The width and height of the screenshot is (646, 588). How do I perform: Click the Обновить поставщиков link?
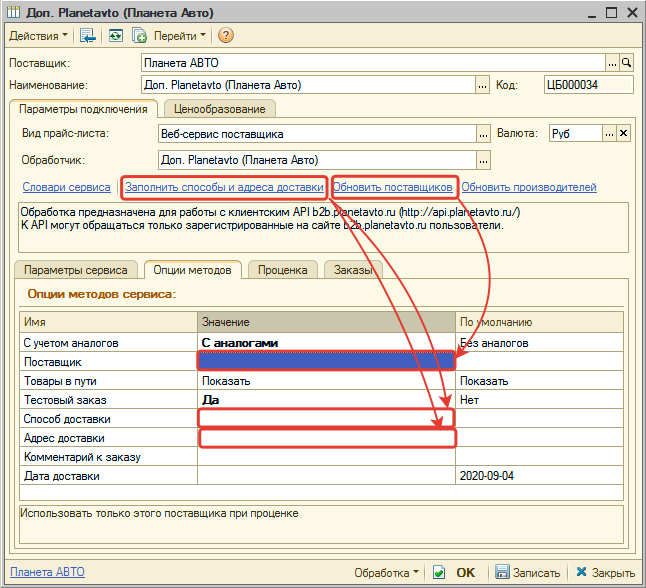pyautogui.click(x=393, y=187)
